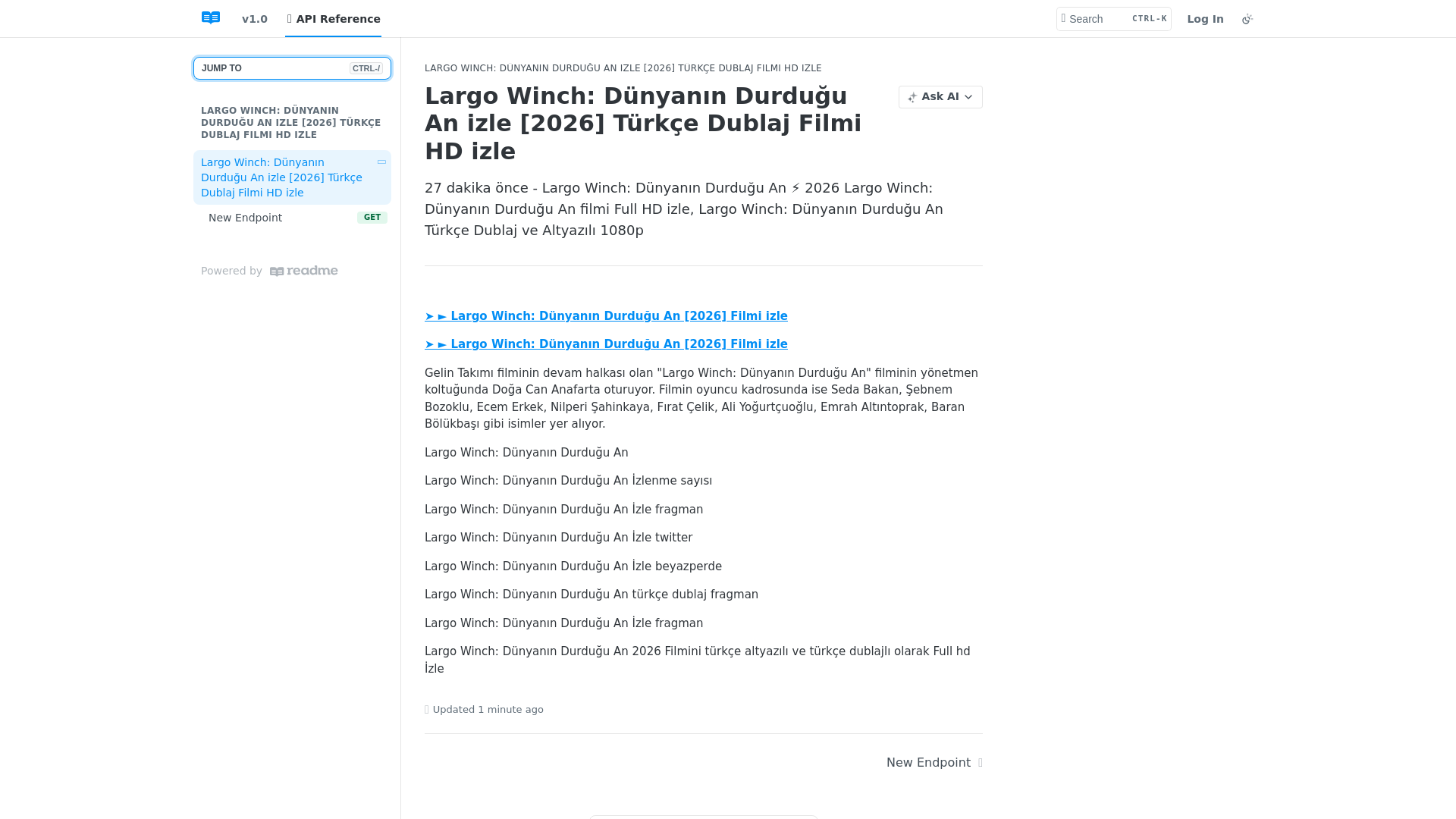Image resolution: width=1456 pixels, height=819 pixels.
Task: Click the line ending with türkçe dublaj fragman
Action: [591, 595]
